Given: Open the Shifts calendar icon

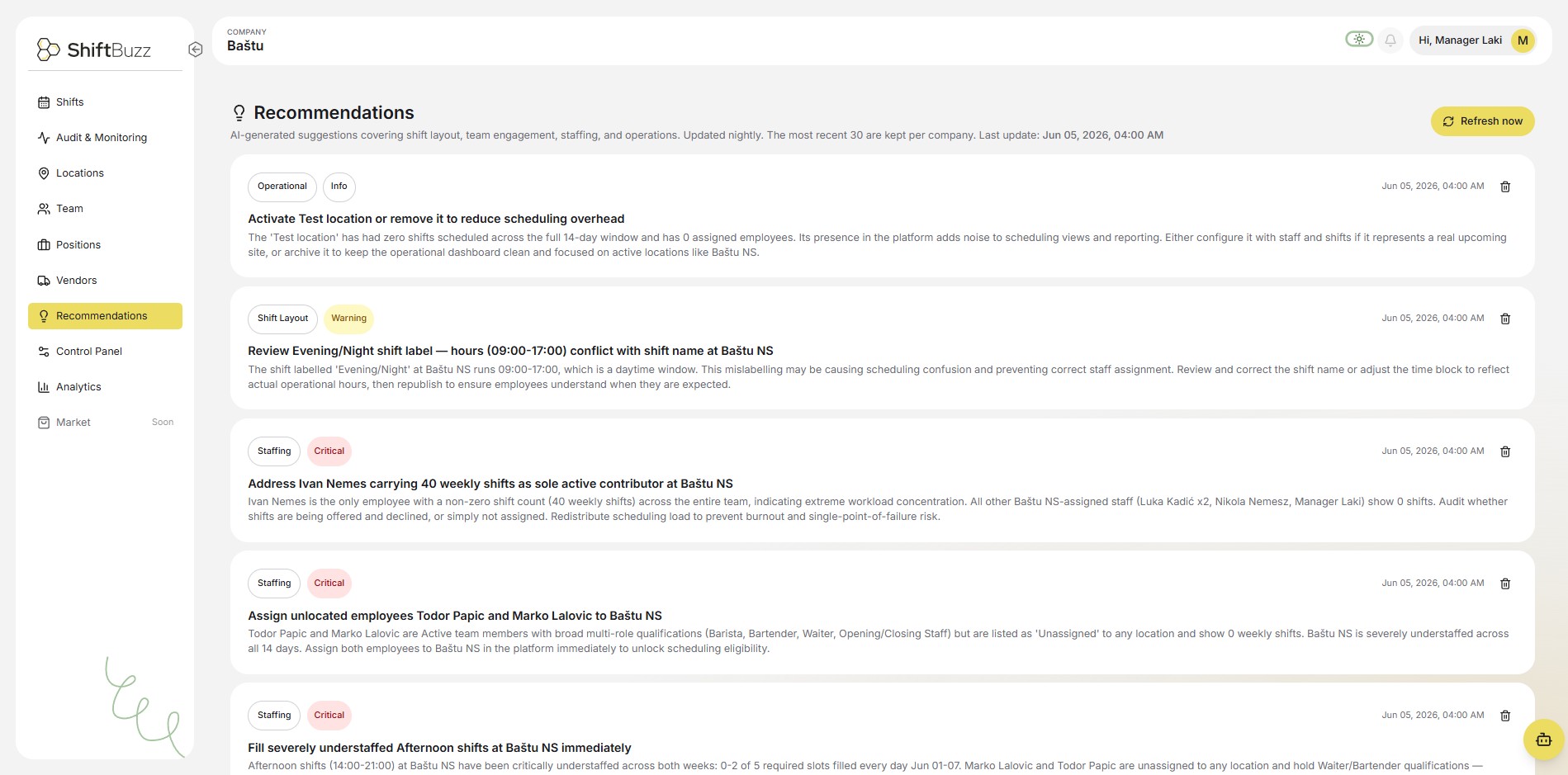Looking at the screenshot, I should (44, 102).
